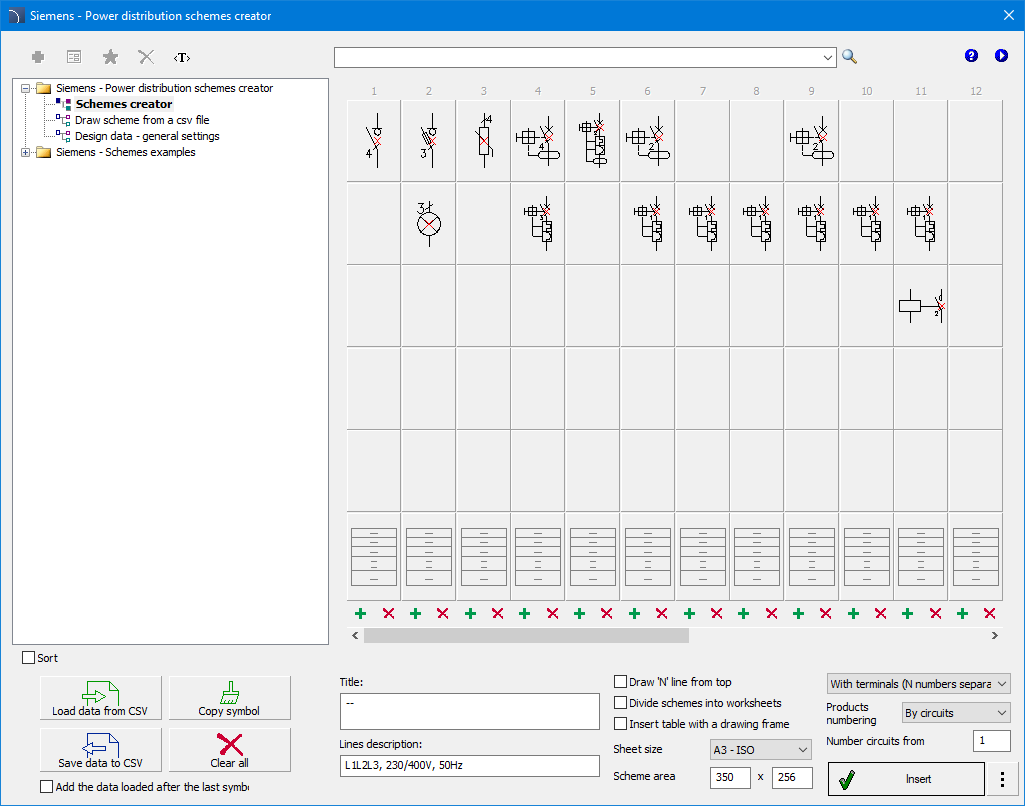Select Siemens - Schemes examples tree item
The width and height of the screenshot is (1025, 806).
(126, 152)
